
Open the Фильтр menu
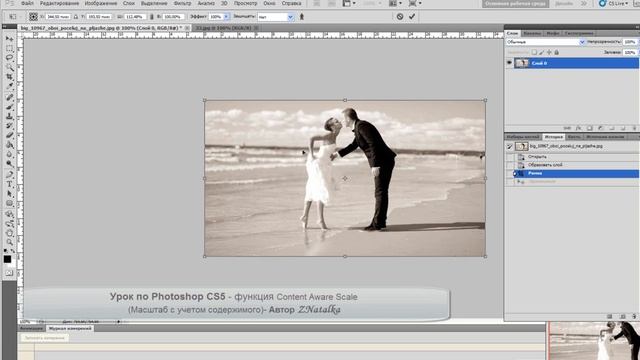pos(182,3)
